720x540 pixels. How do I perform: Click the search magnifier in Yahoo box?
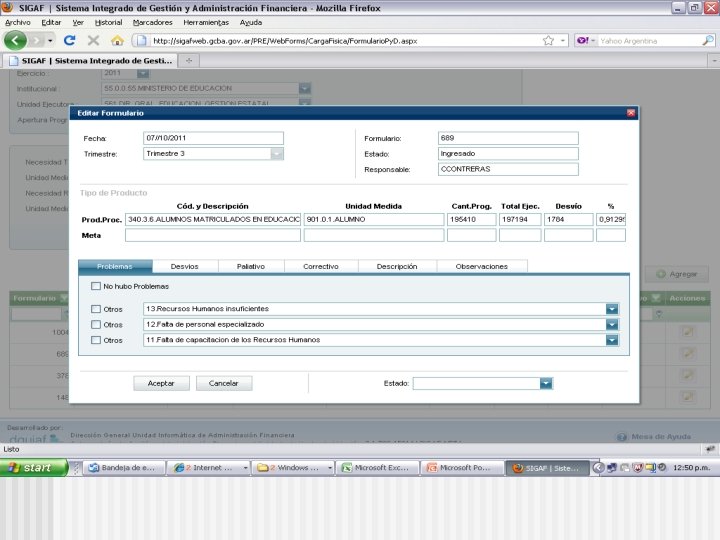[x=708, y=40]
